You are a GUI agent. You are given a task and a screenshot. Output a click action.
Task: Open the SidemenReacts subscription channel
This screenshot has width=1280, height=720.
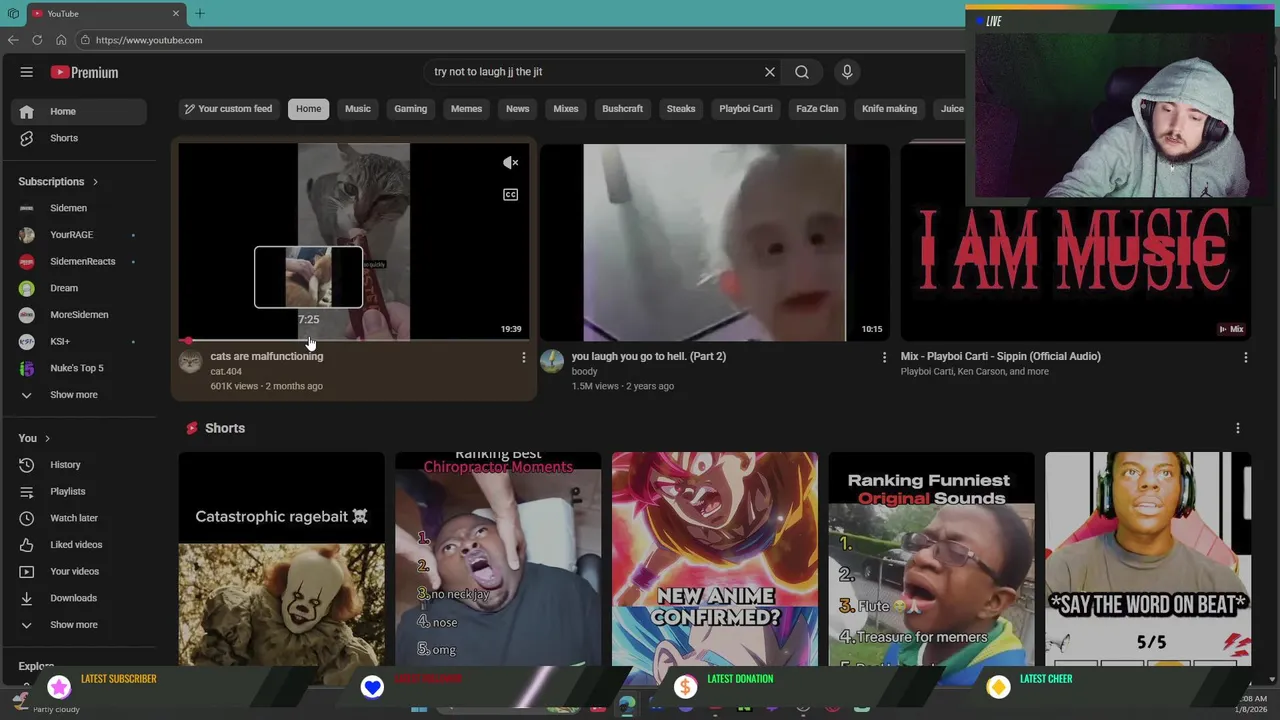tap(79, 261)
